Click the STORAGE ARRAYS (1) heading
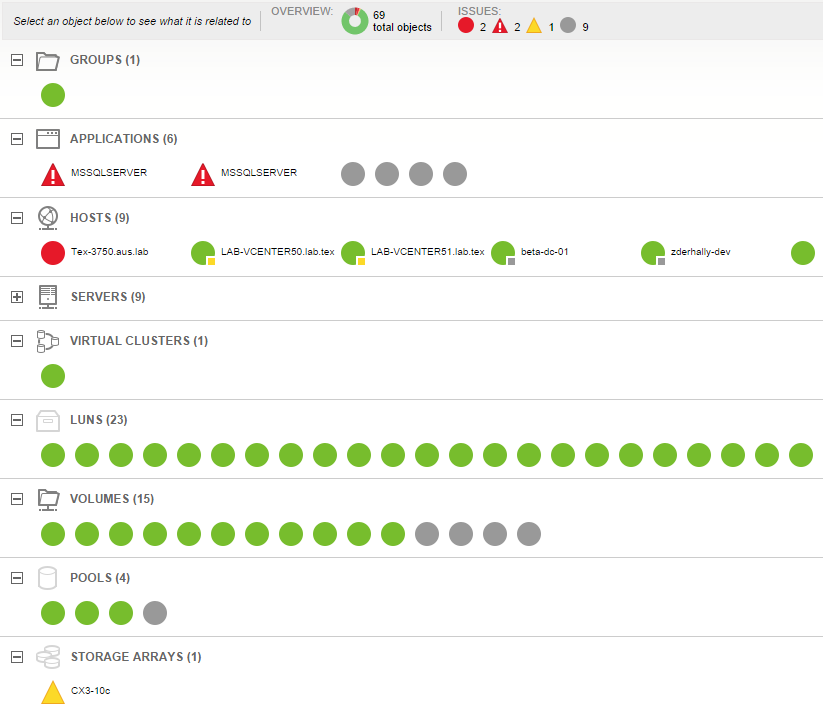 click(136, 657)
